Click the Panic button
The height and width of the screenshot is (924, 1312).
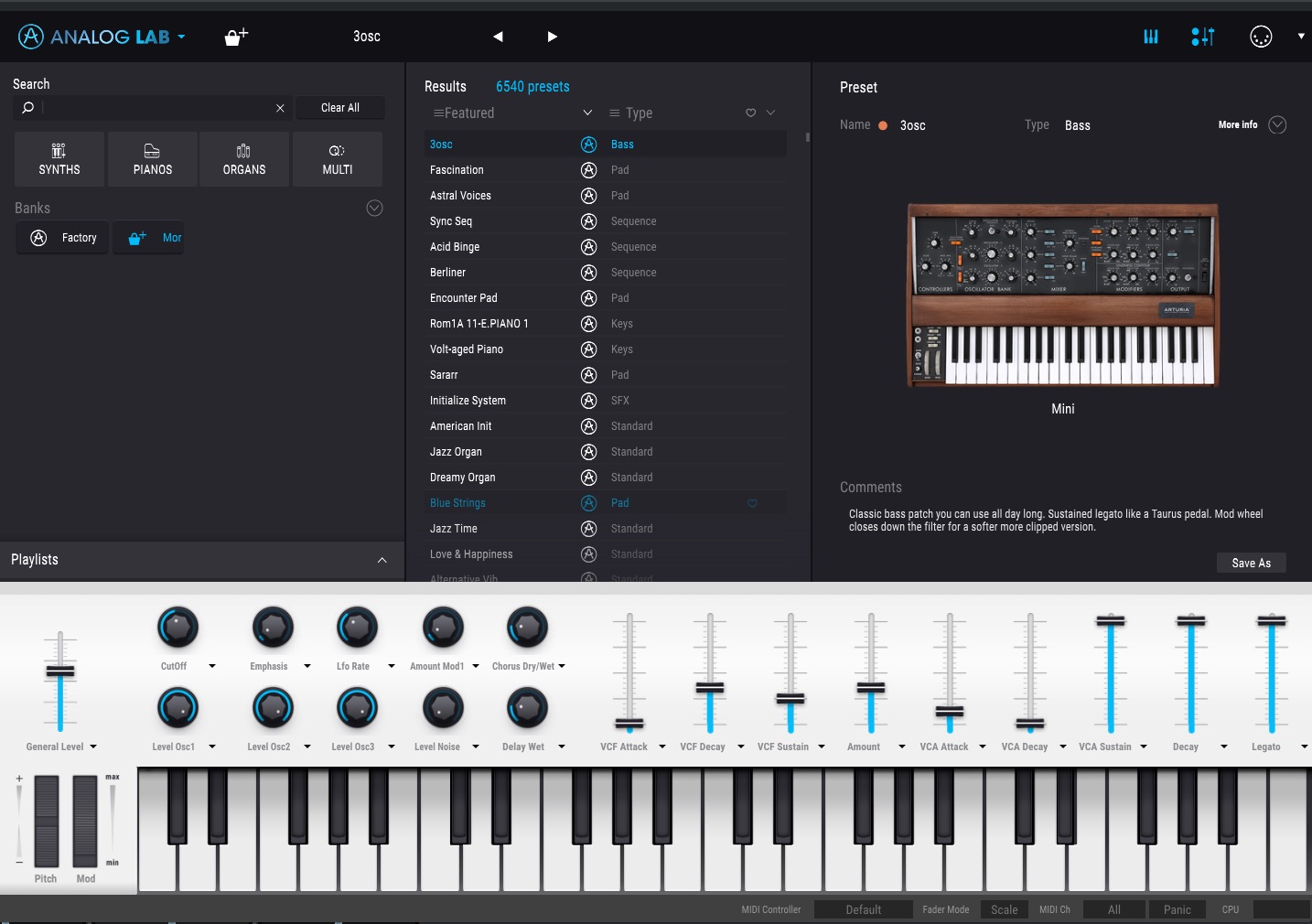coord(1178,909)
